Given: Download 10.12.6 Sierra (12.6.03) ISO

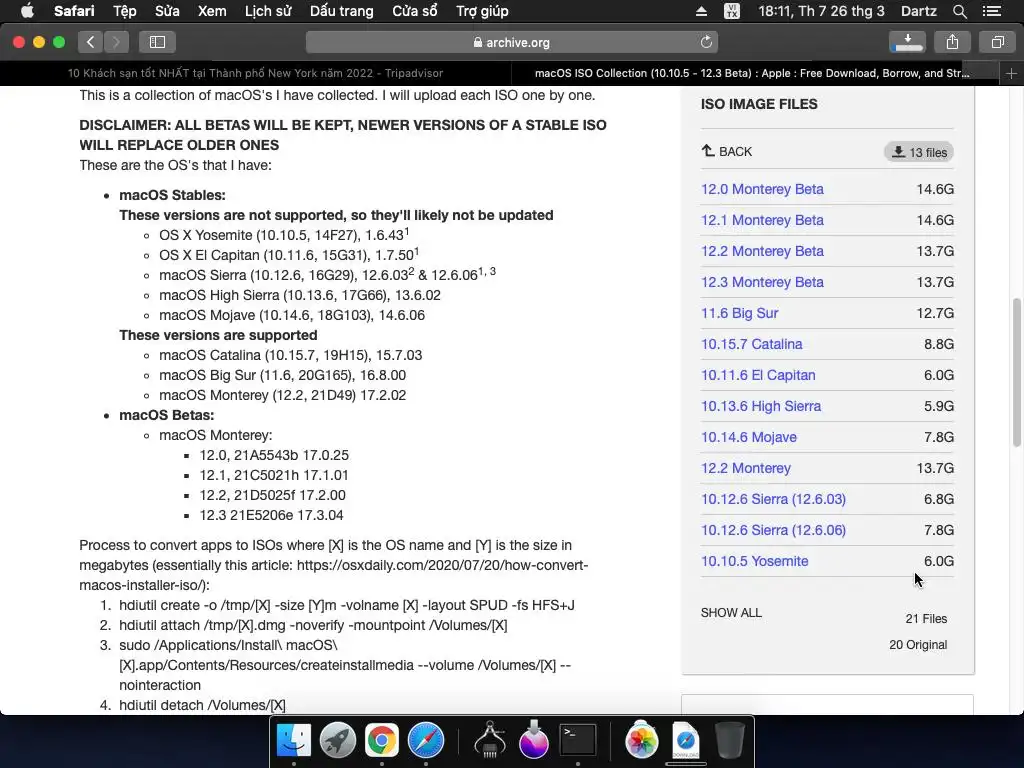Looking at the screenshot, I should (773, 499).
